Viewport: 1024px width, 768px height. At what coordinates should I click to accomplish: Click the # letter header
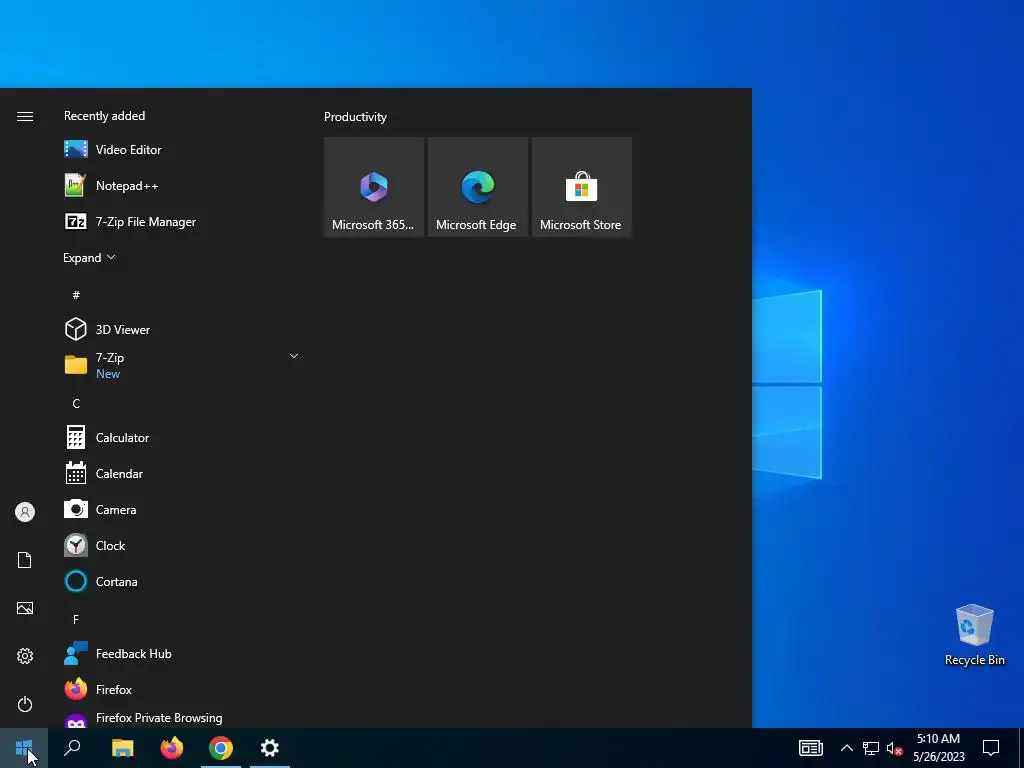[x=76, y=295]
